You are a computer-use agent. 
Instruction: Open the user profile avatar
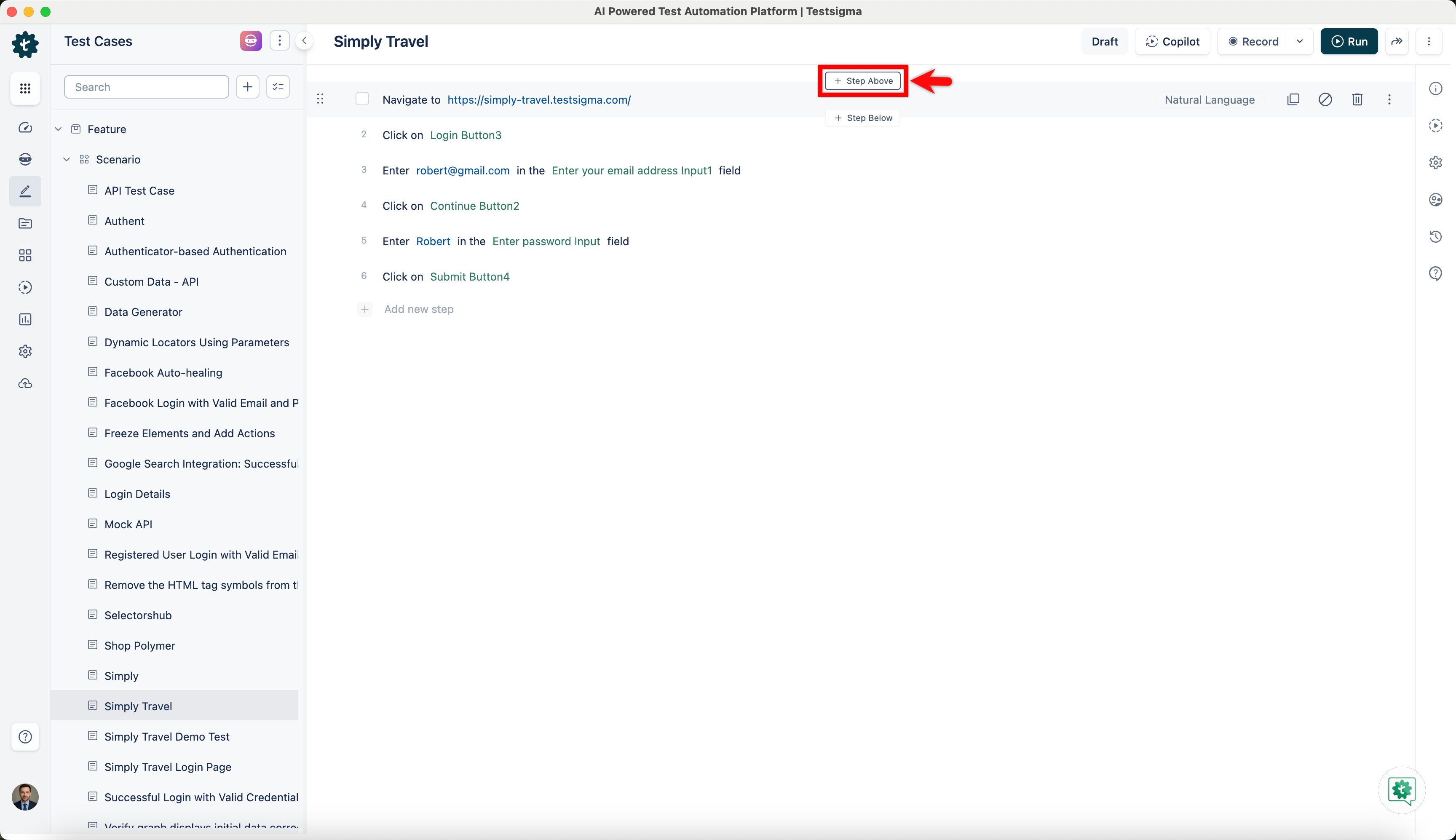click(25, 797)
